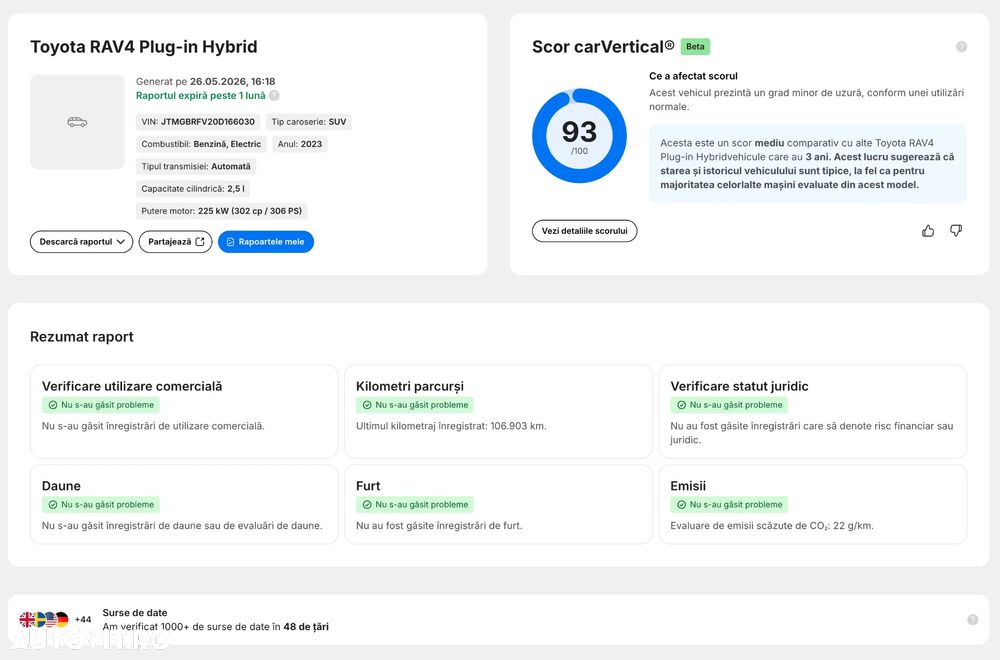Screen dimensions: 1000x660
Task: Click check icon under Daune
Action: [x=53, y=504]
